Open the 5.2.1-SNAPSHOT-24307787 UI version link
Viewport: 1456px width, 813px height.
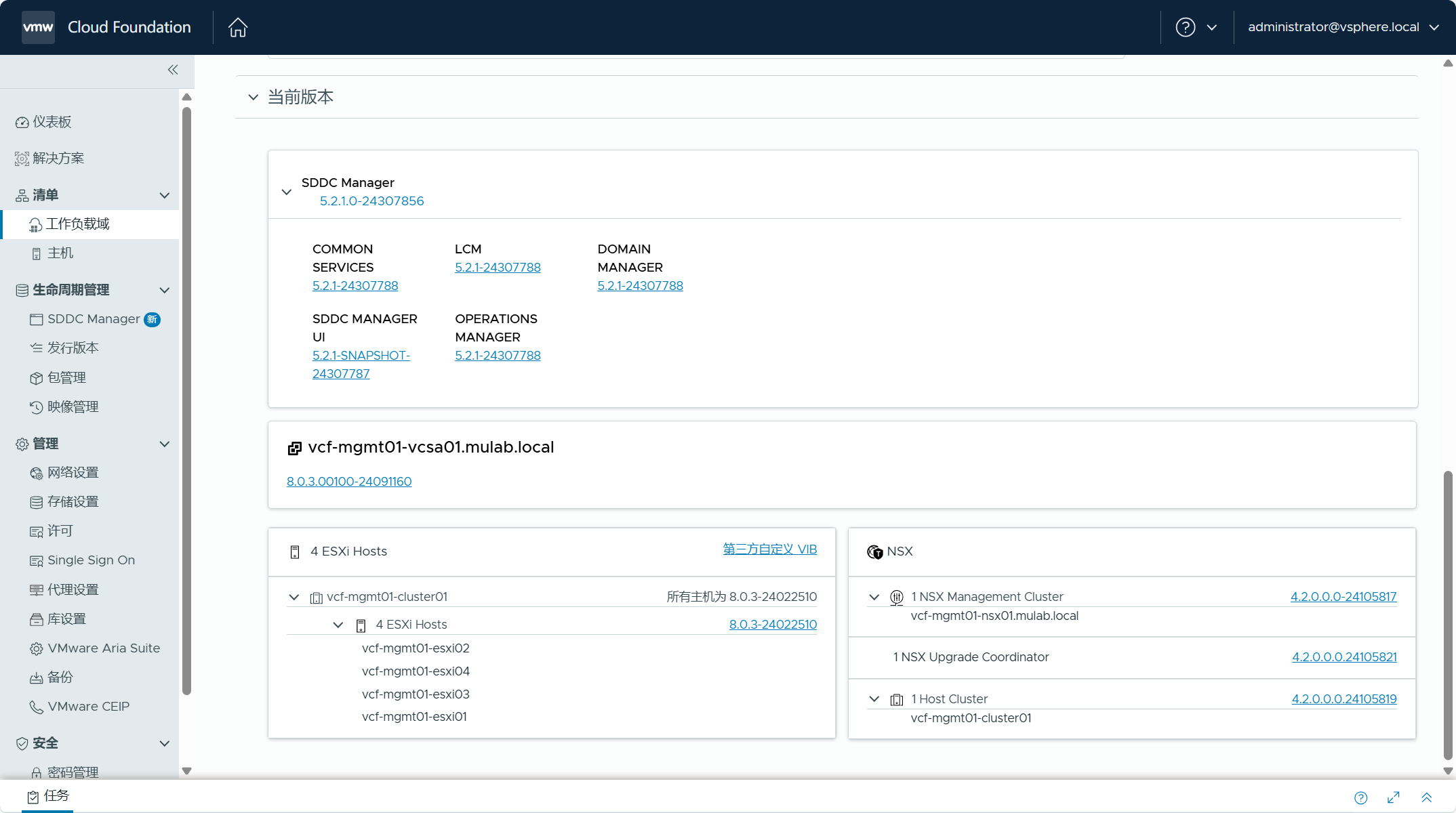tap(361, 364)
